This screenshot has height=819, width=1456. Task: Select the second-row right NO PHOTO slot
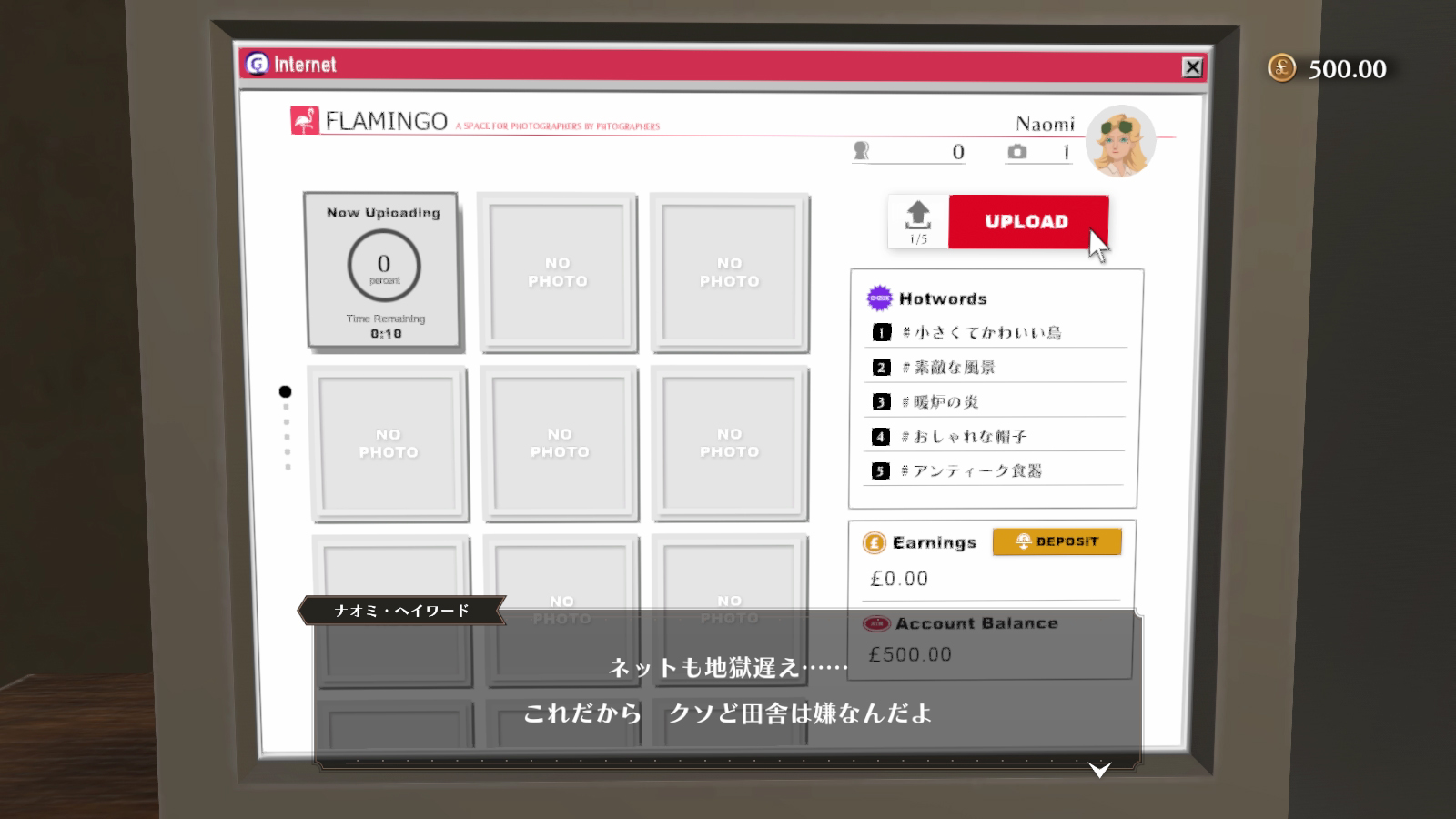(x=730, y=443)
